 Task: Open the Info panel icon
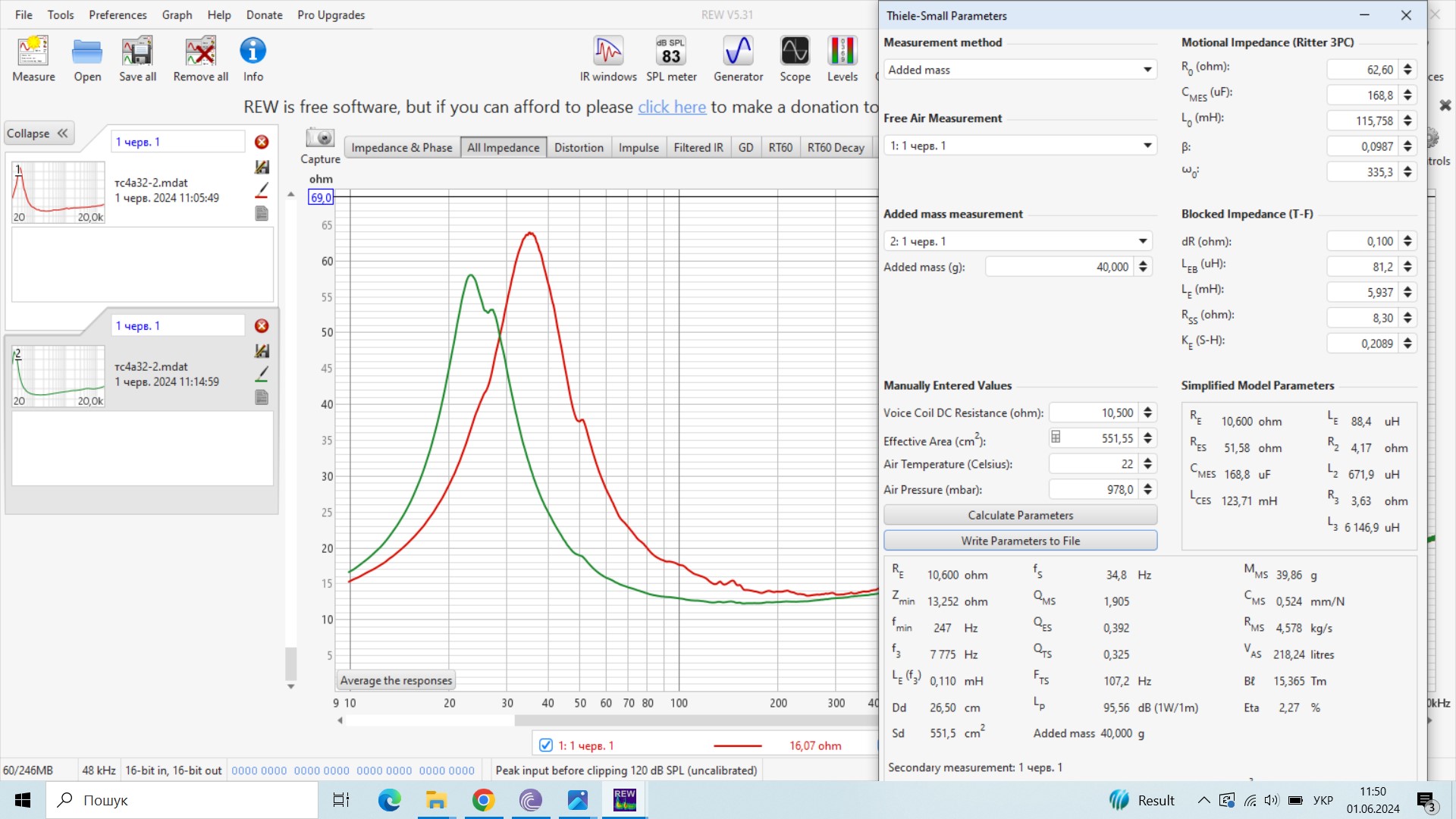pyautogui.click(x=253, y=59)
